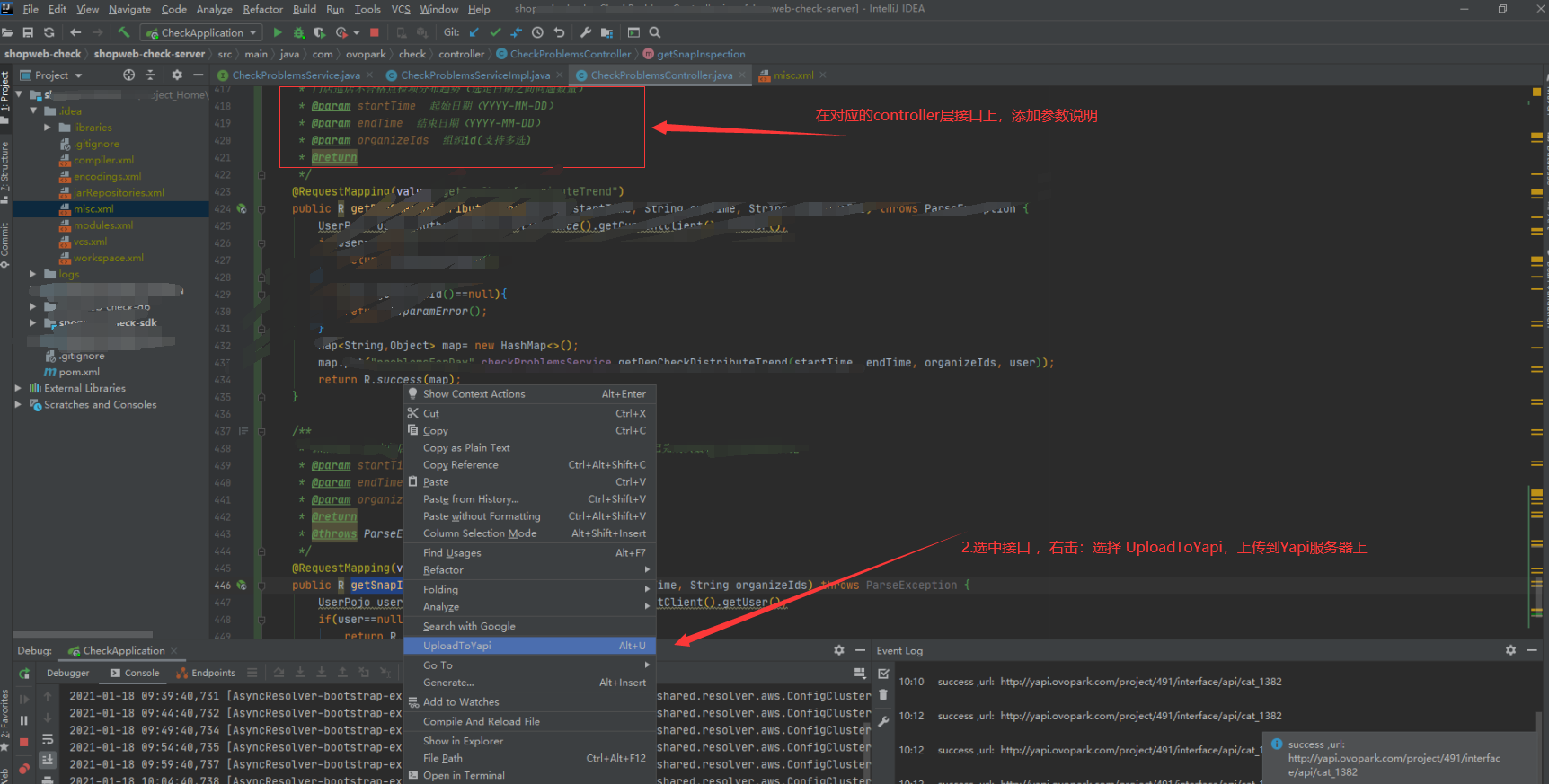Expand Scratches and Consoles node
The height and width of the screenshot is (784, 1549).
18,404
